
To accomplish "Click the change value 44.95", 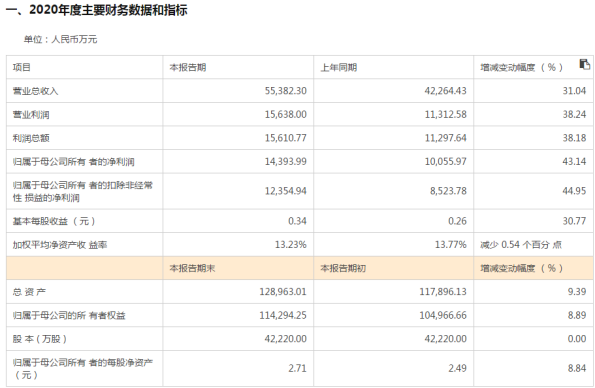I will click(x=575, y=191).
